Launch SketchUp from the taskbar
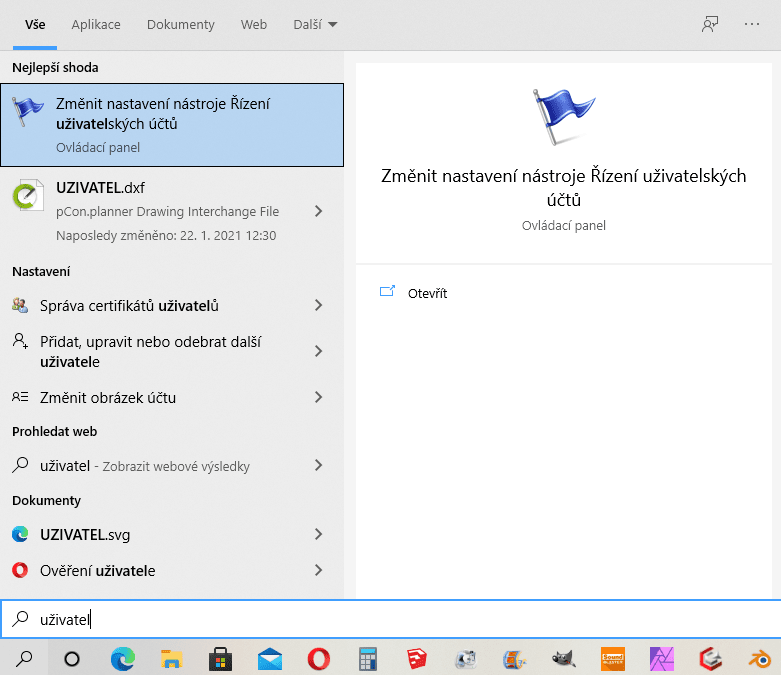The image size is (781, 675). [x=416, y=659]
